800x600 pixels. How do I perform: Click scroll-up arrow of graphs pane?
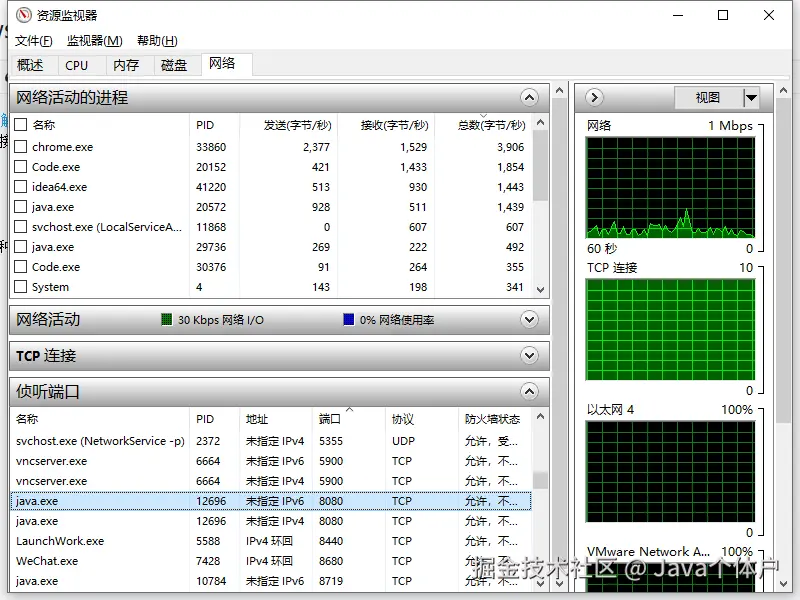(784, 90)
